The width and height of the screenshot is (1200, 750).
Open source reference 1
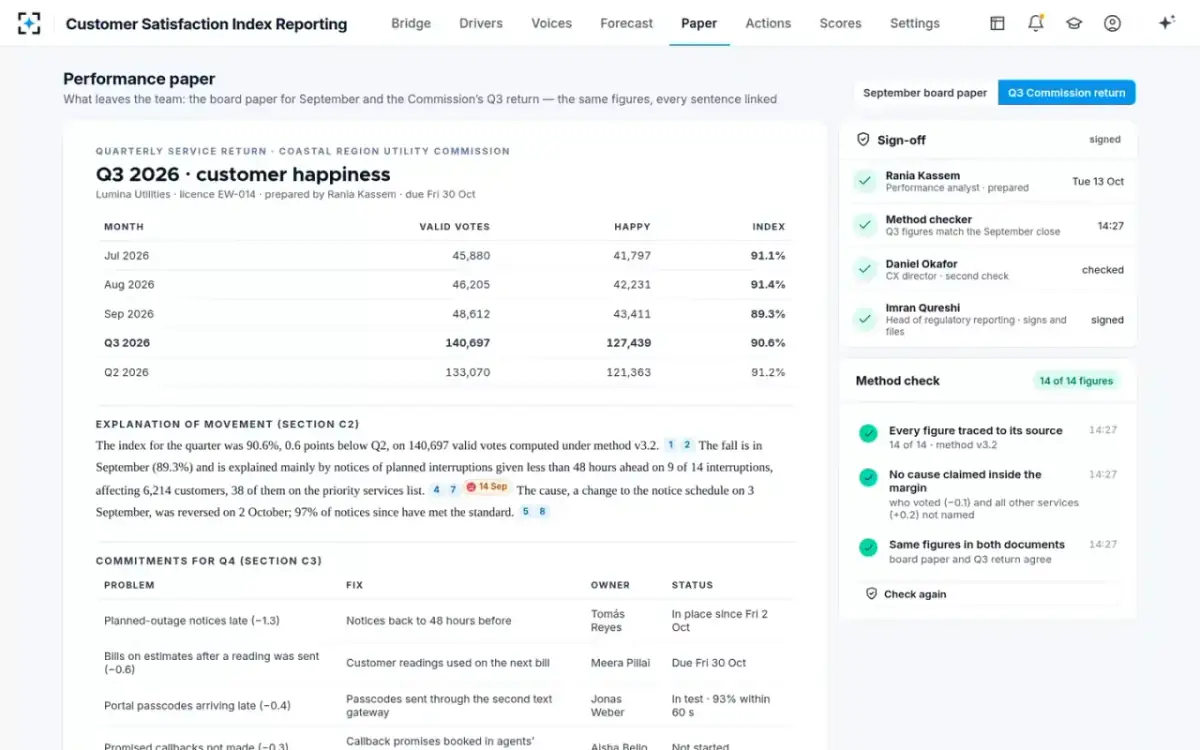click(671, 445)
